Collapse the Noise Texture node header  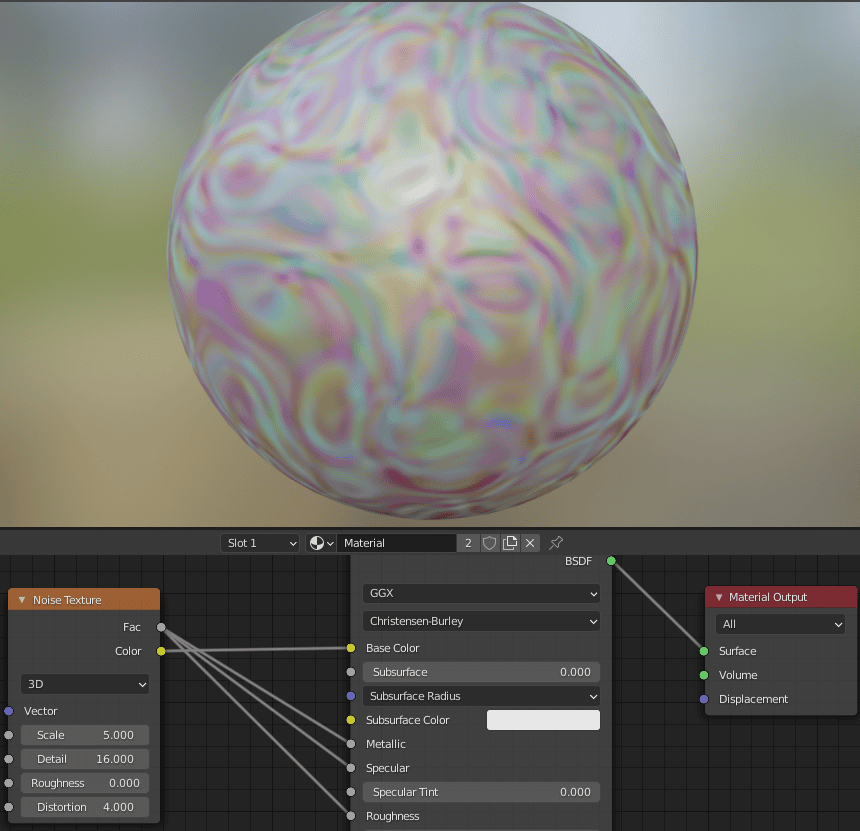(22, 599)
